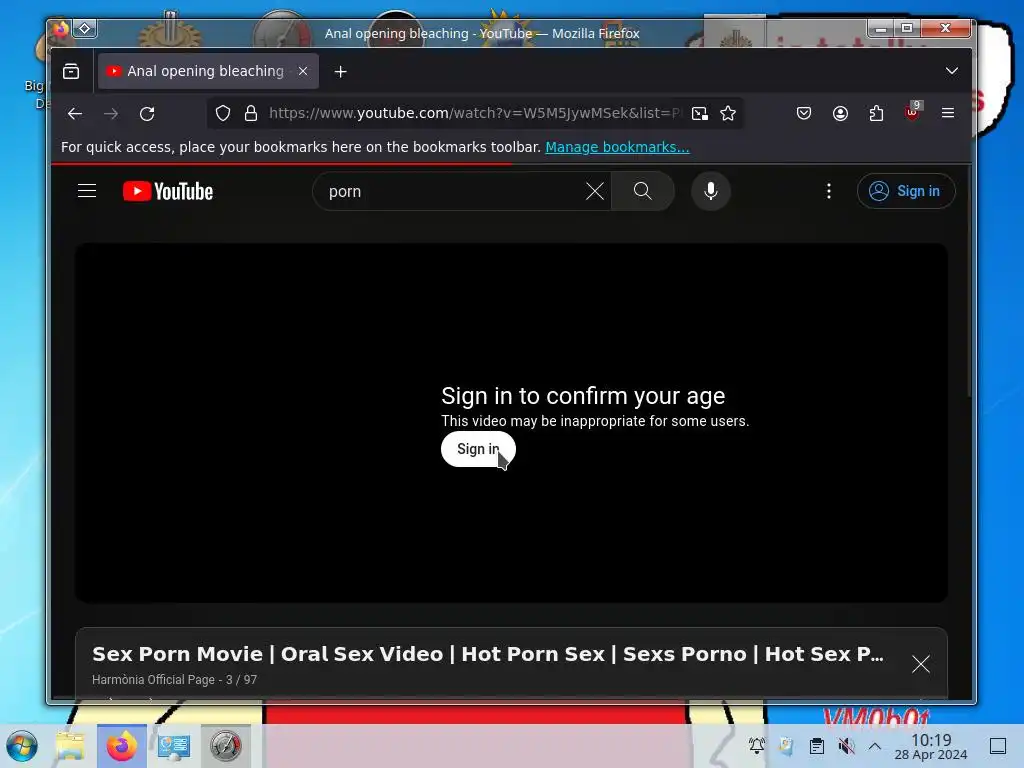Reload the current page
Viewport: 1024px width, 768px height.
148,114
